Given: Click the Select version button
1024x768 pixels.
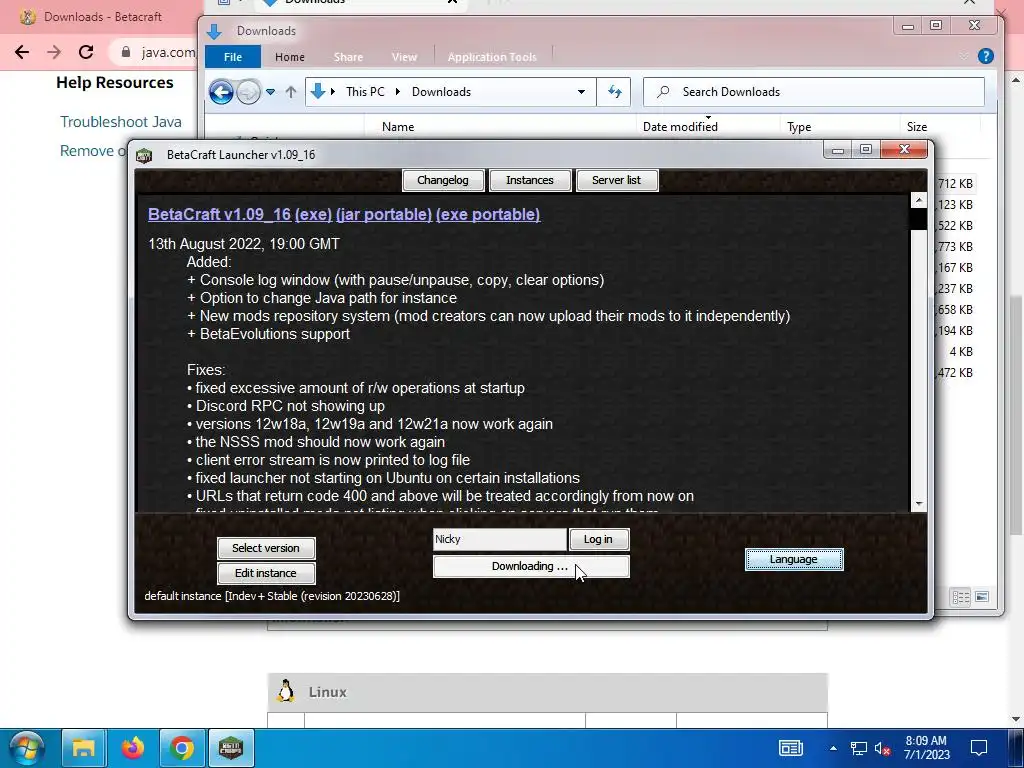Looking at the screenshot, I should pos(266,548).
